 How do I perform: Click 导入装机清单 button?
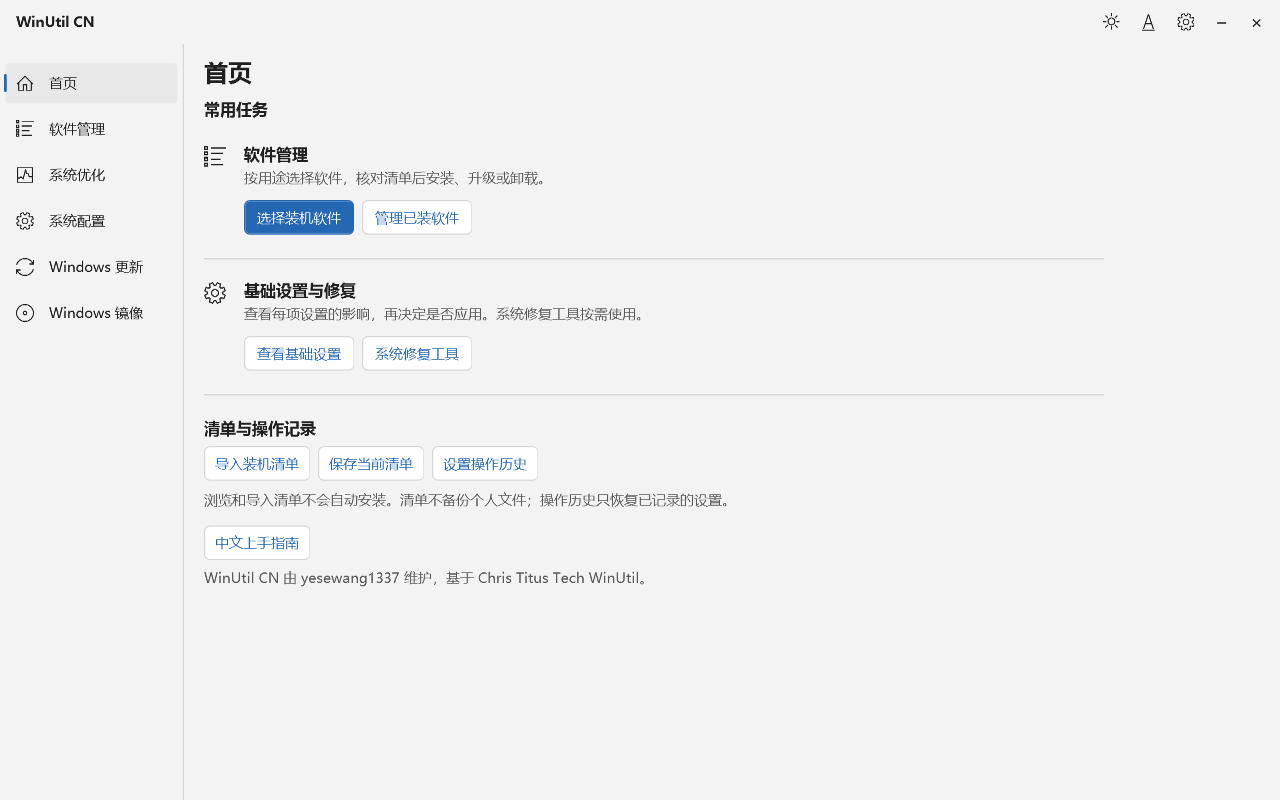(257, 463)
